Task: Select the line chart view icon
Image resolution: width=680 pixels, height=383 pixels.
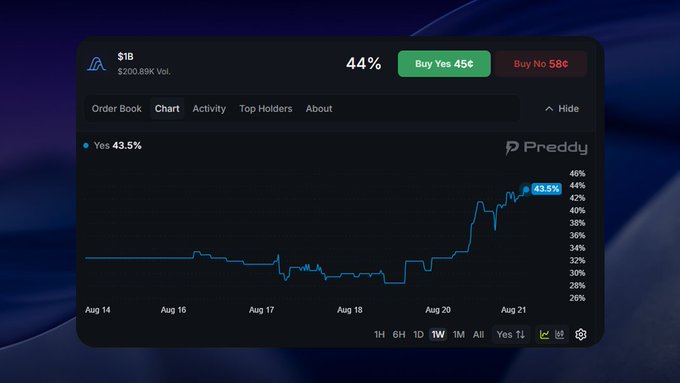Action: (544, 334)
